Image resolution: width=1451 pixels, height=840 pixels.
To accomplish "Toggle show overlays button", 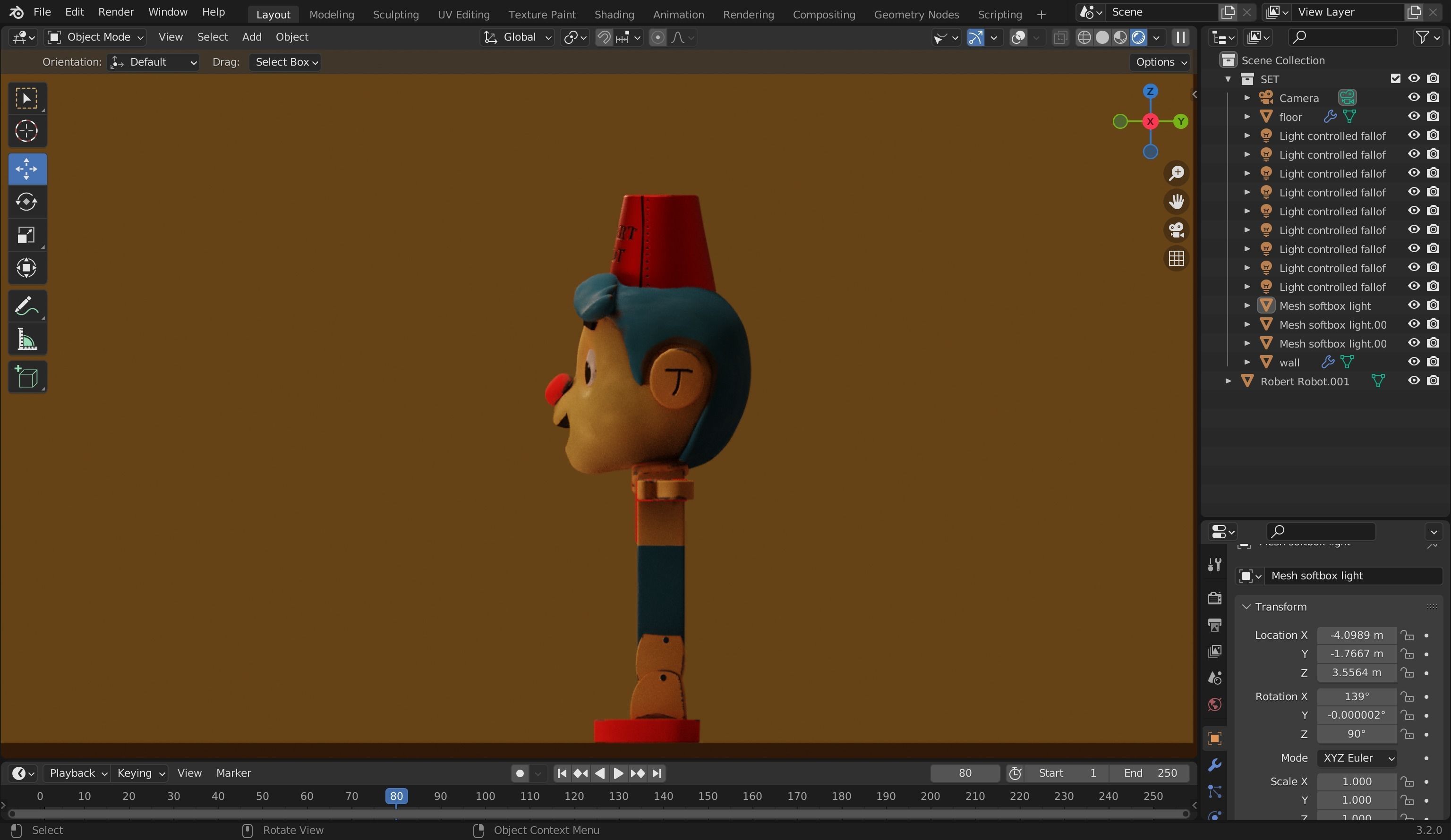I will click(1018, 37).
